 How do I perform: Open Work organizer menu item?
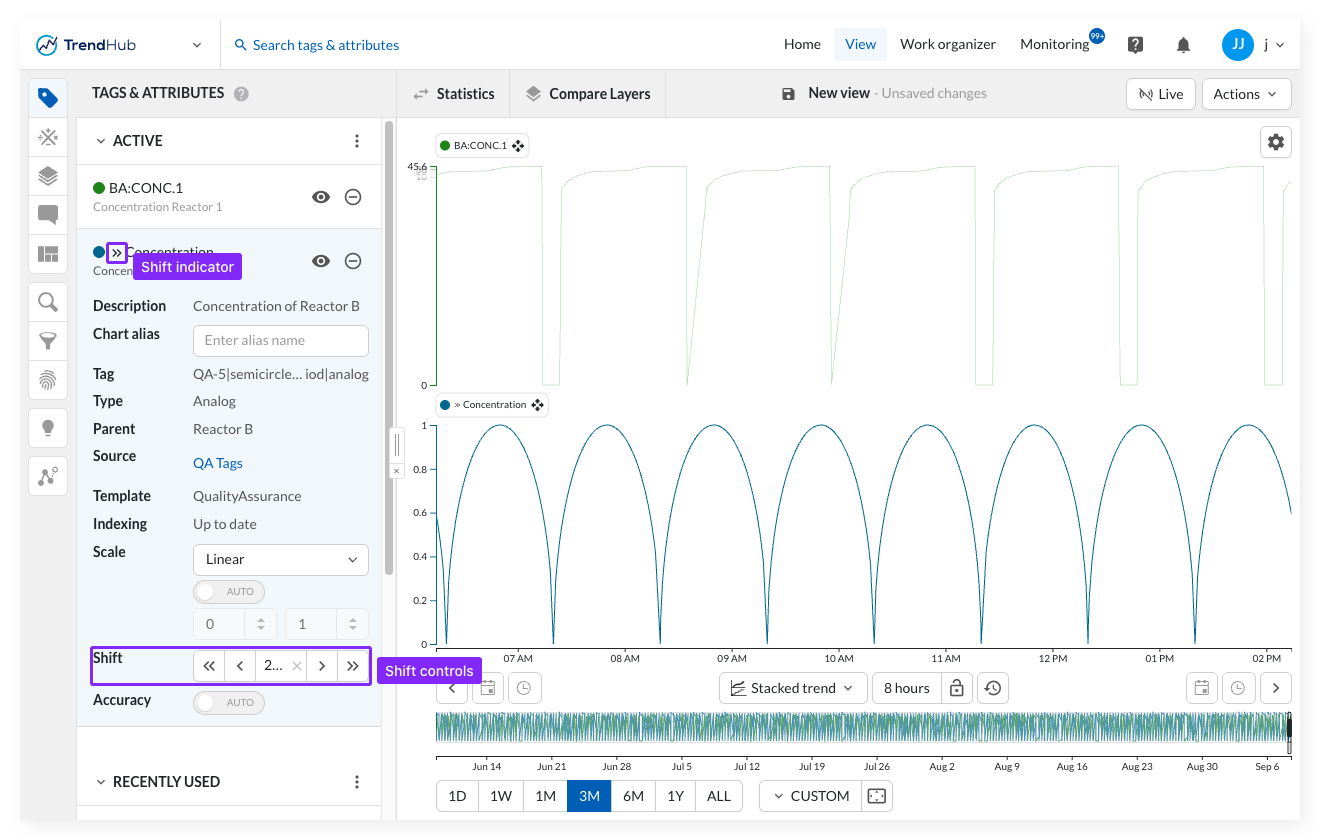(x=948, y=44)
